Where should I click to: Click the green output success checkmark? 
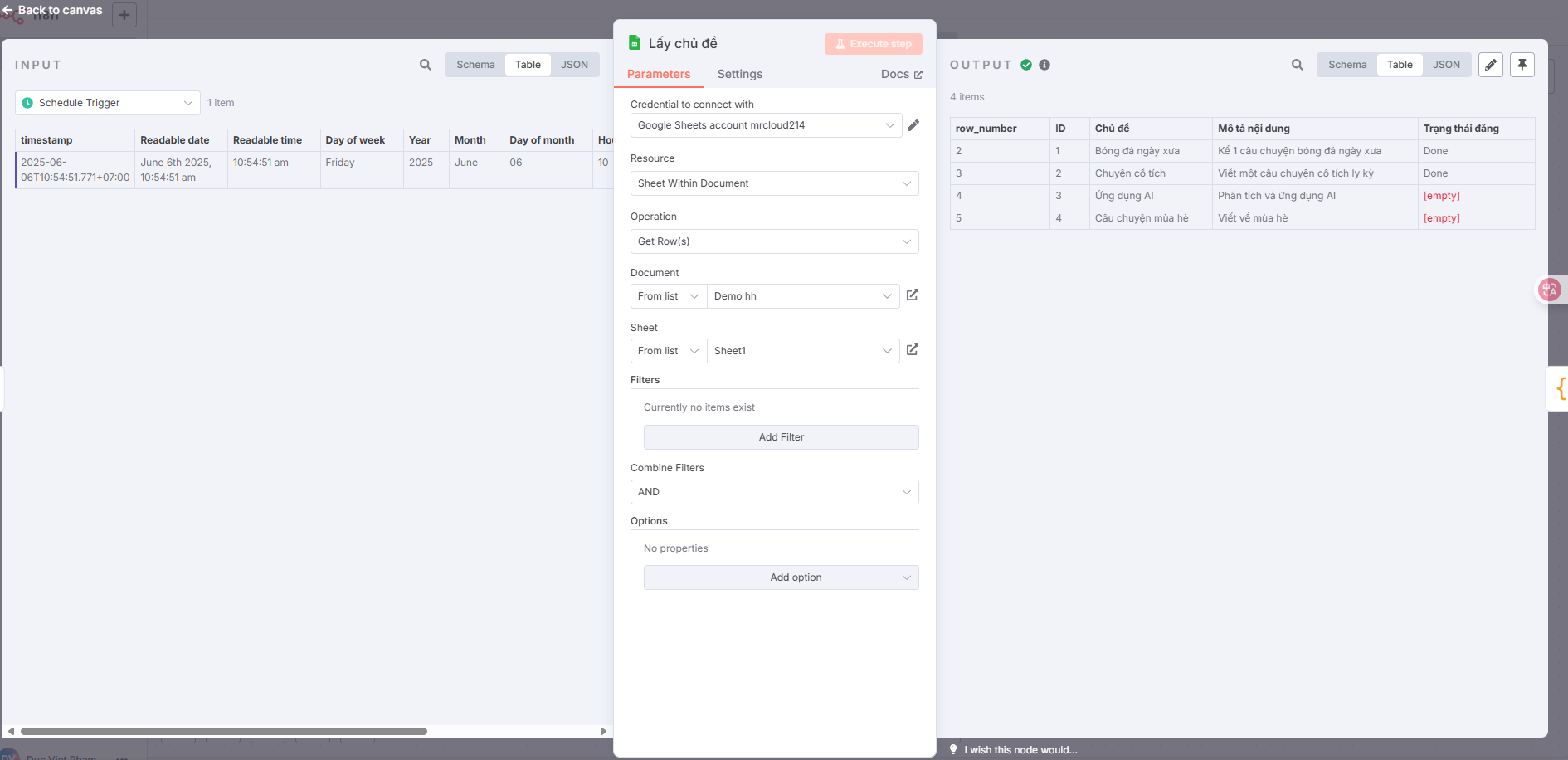(1026, 65)
